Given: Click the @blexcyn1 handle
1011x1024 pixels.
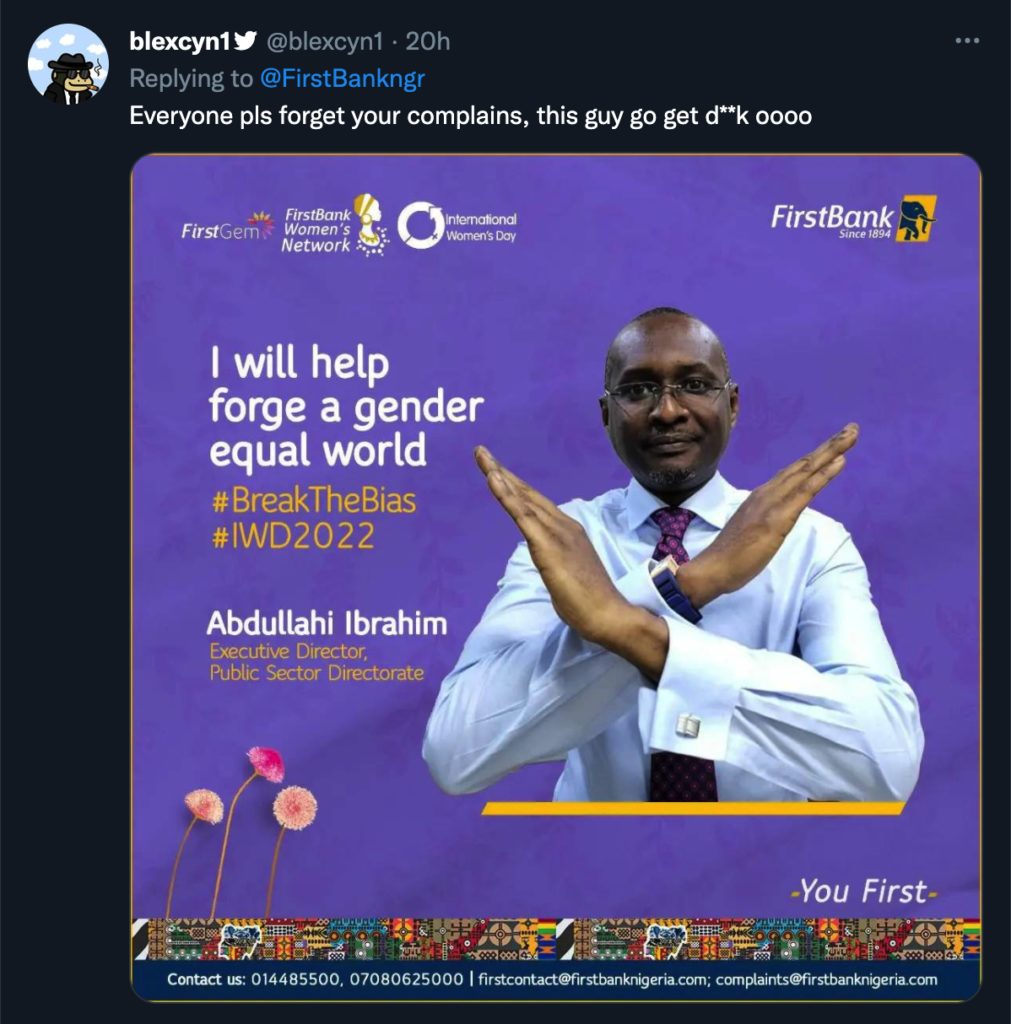Looking at the screenshot, I should click(325, 41).
